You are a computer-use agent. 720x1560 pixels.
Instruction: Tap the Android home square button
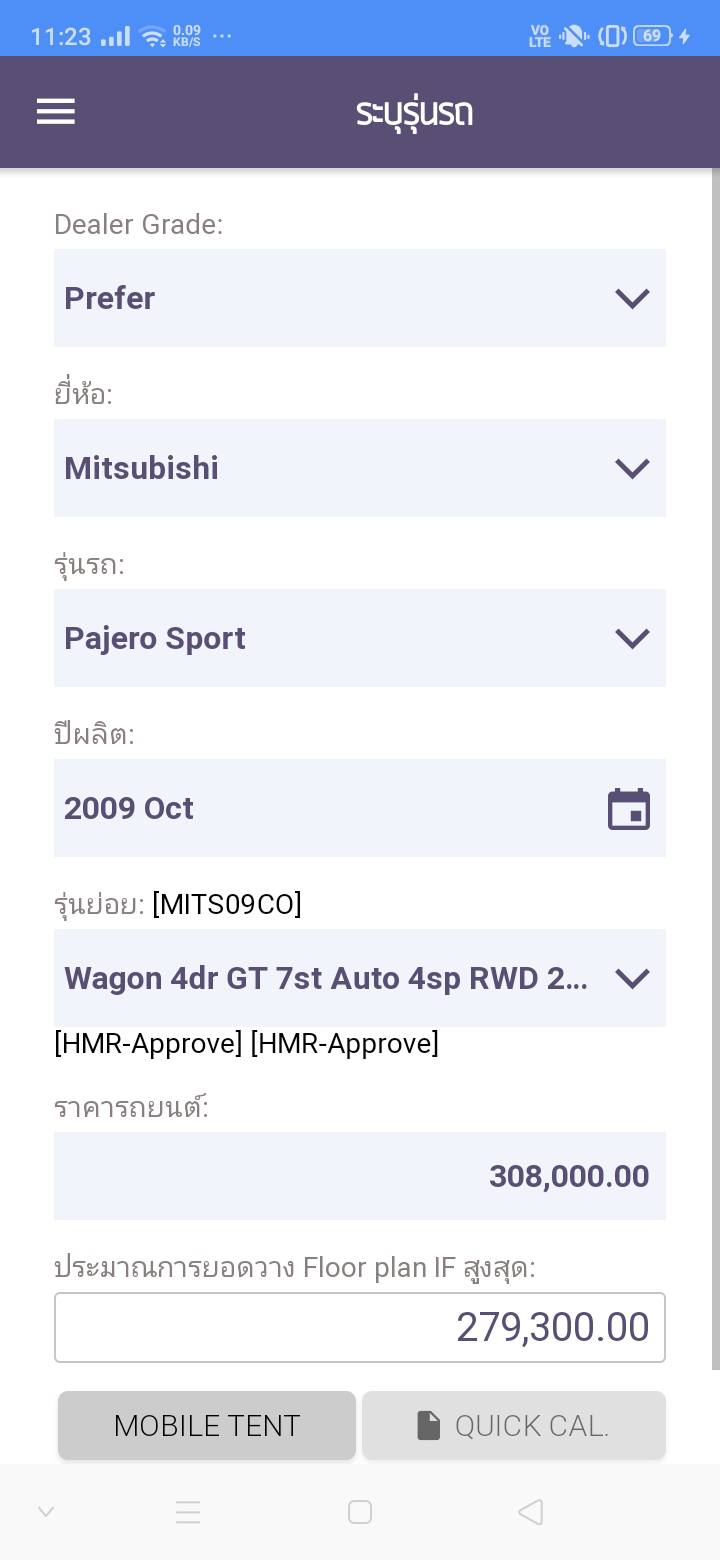[360, 1512]
